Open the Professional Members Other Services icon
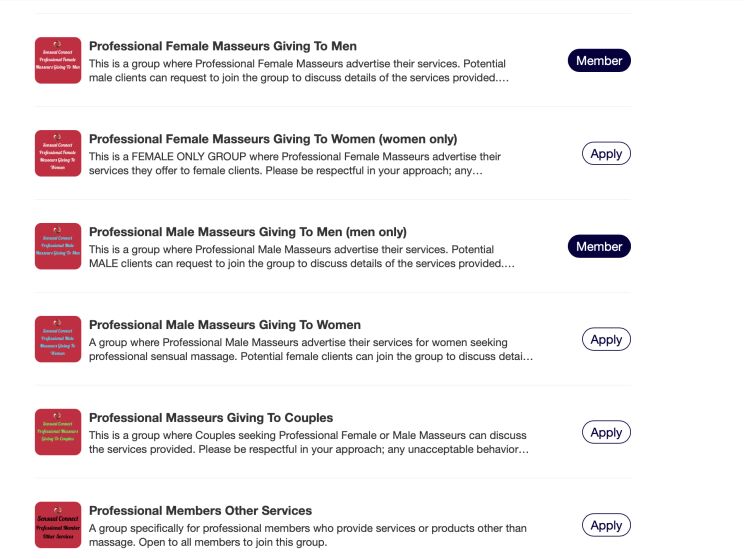The image size is (744, 559). tap(58, 525)
